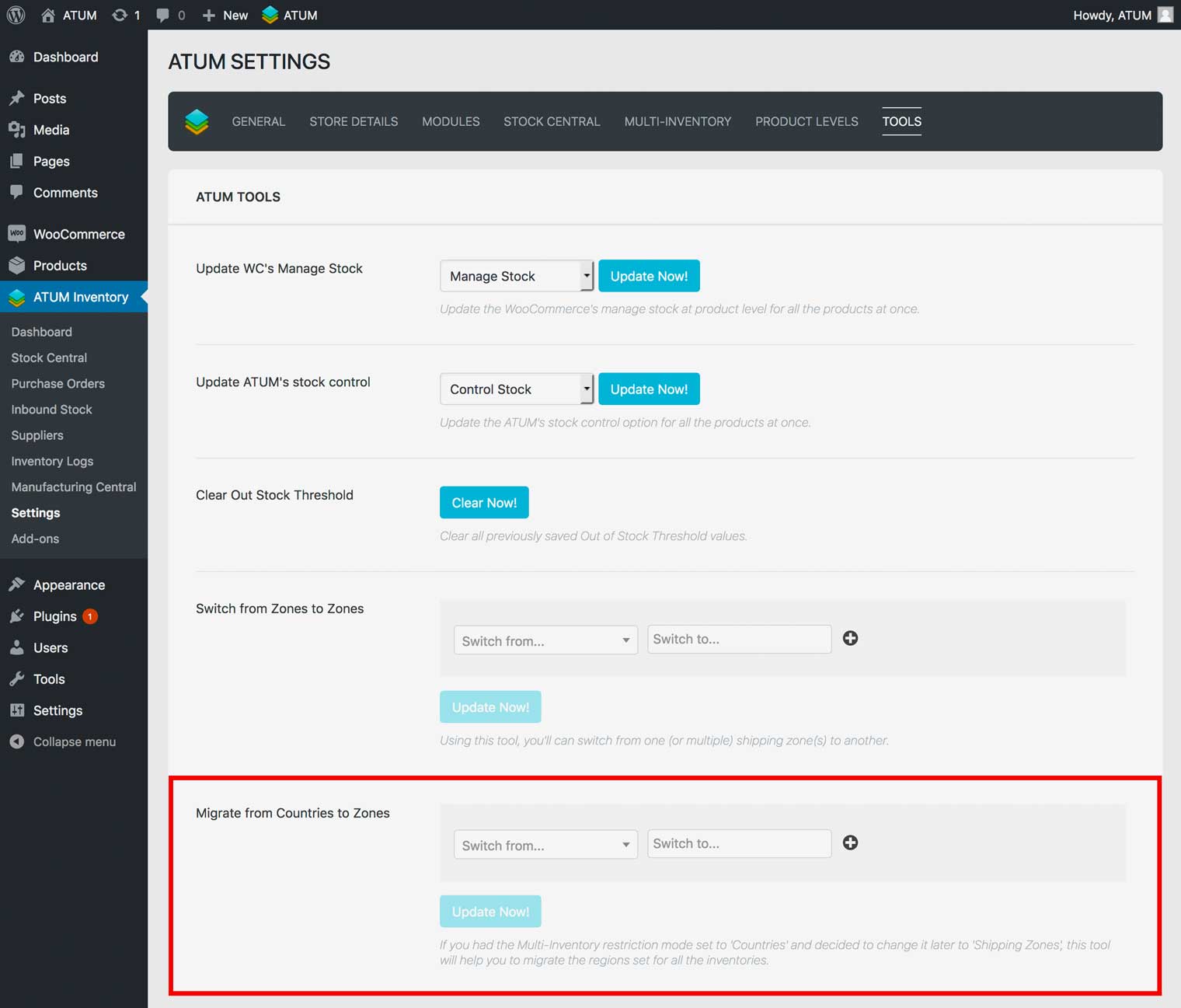Open Switch from dropdown under Migrate from Countries
Viewport: 1181px width, 1008px height.
pos(545,845)
